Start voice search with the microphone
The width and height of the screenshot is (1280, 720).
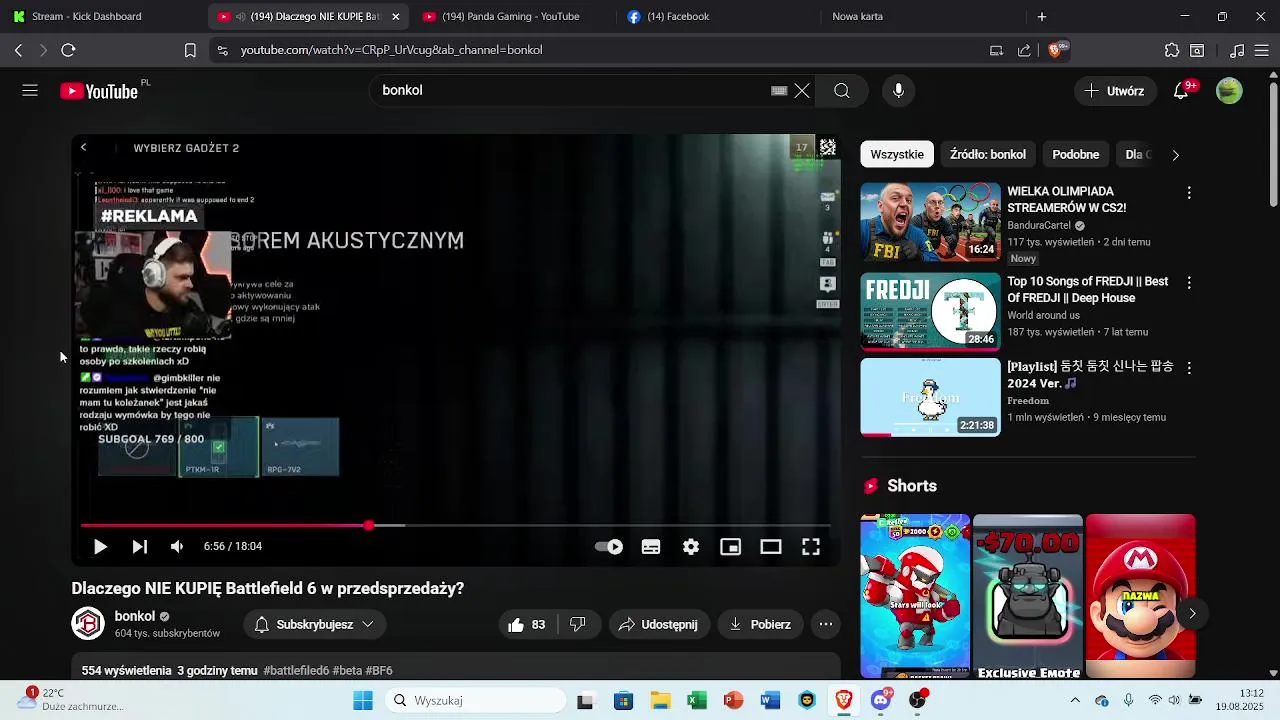coord(898,91)
